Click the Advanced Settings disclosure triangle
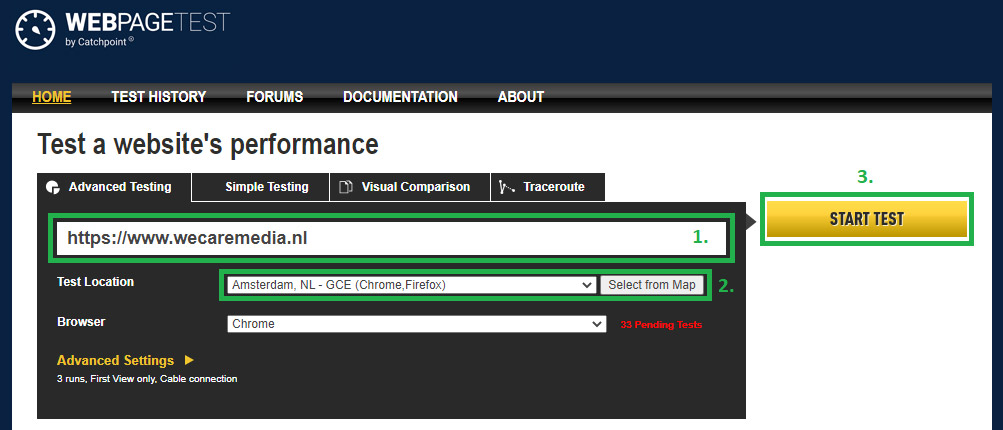This screenshot has height=430, width=1003. tap(189, 360)
